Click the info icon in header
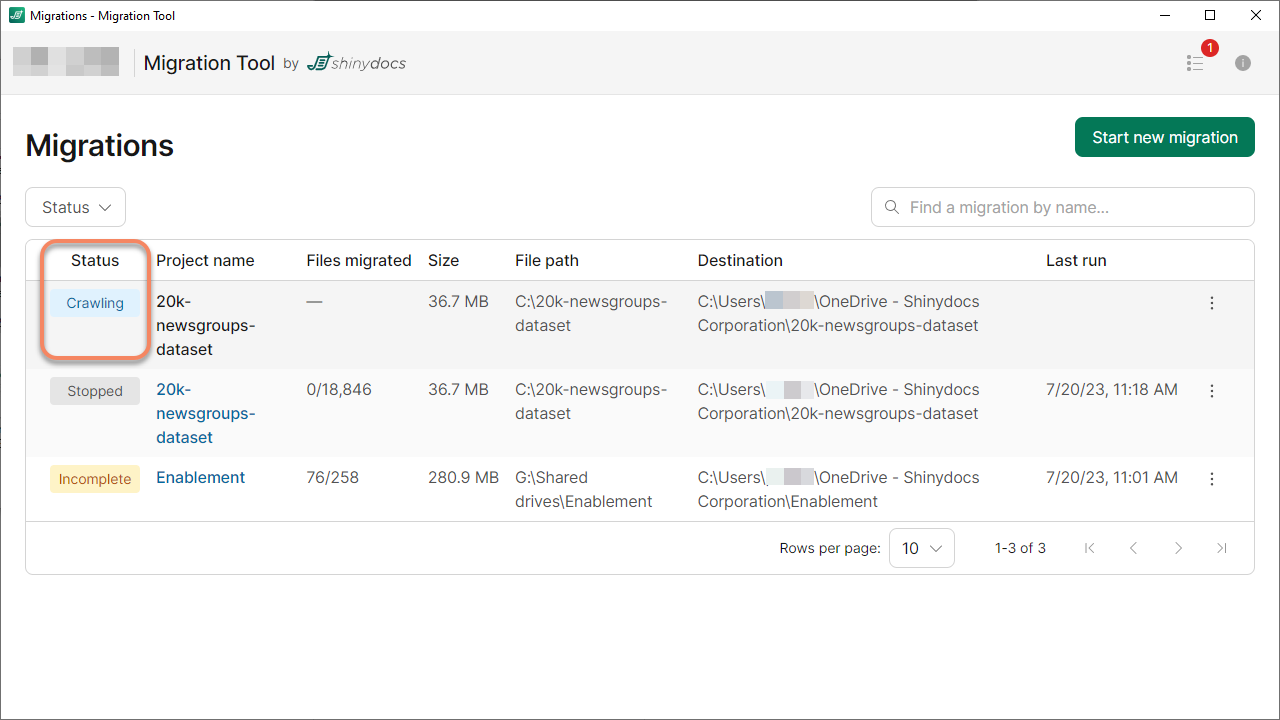The image size is (1280, 720). click(x=1243, y=63)
